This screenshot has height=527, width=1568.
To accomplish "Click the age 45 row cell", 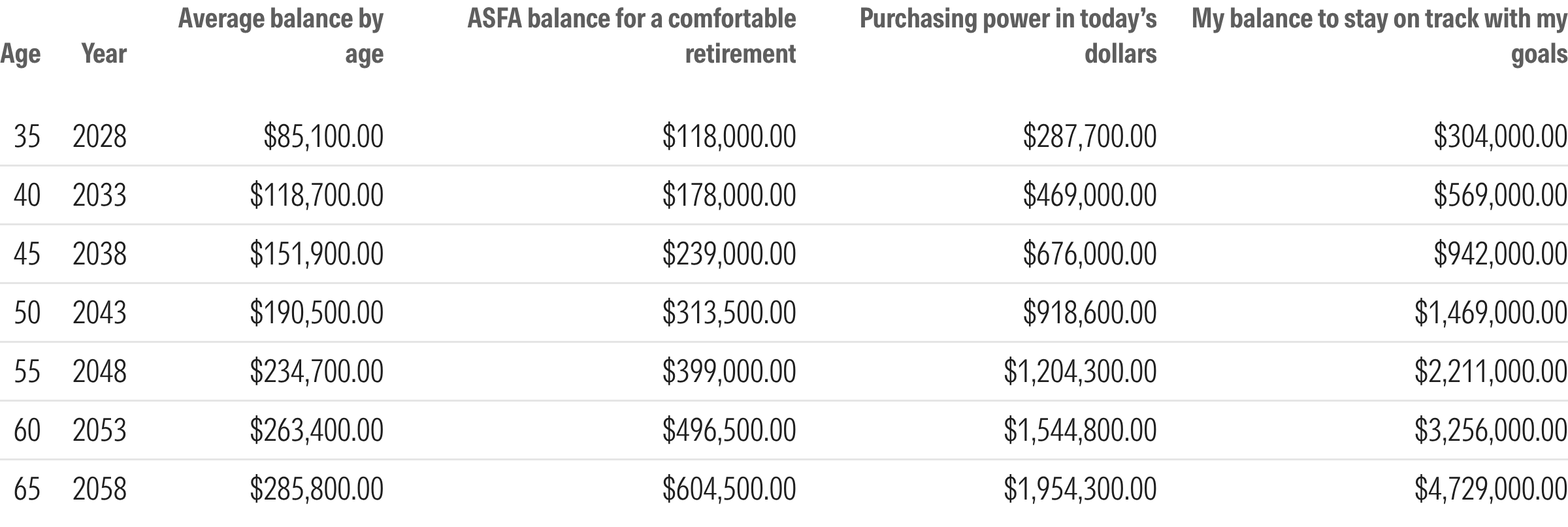I will click(27, 254).
